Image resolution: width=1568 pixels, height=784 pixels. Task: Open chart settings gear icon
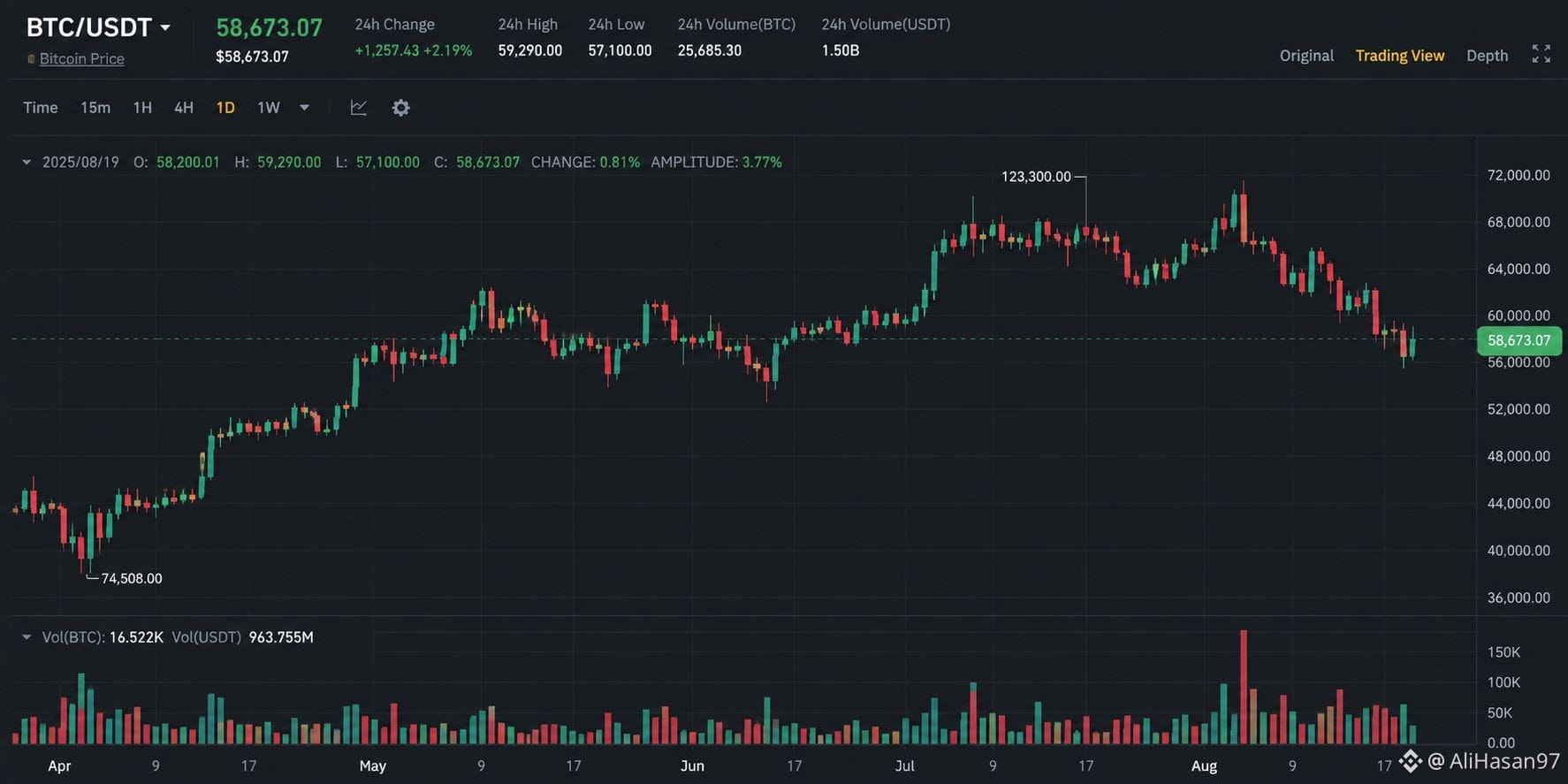pyautogui.click(x=400, y=108)
